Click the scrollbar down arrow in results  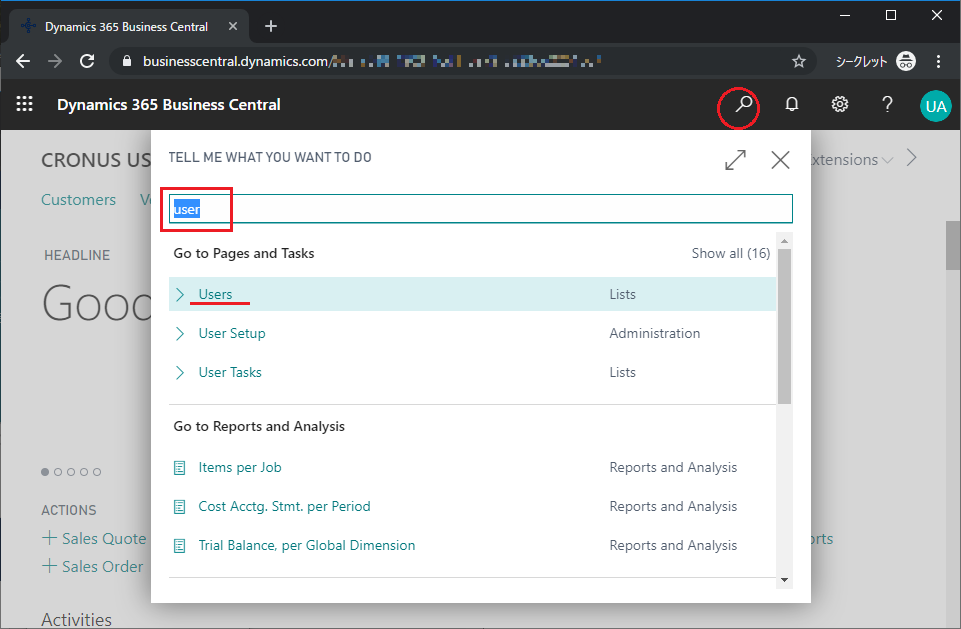784,580
